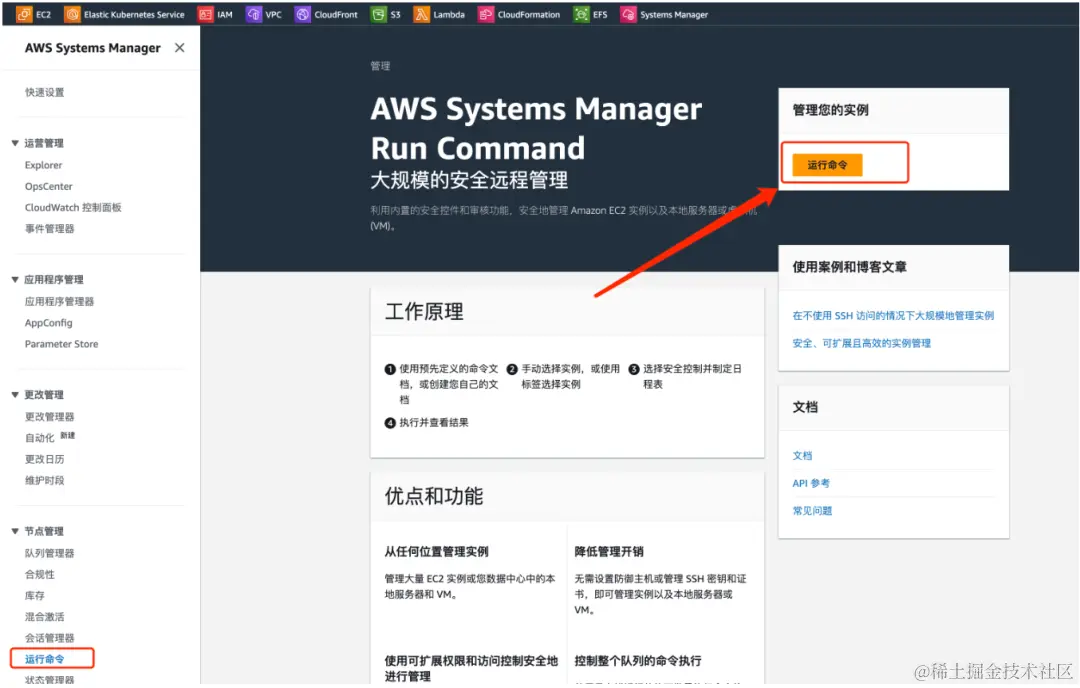Open 混合激活
The height and width of the screenshot is (688, 1080).
tap(45, 617)
